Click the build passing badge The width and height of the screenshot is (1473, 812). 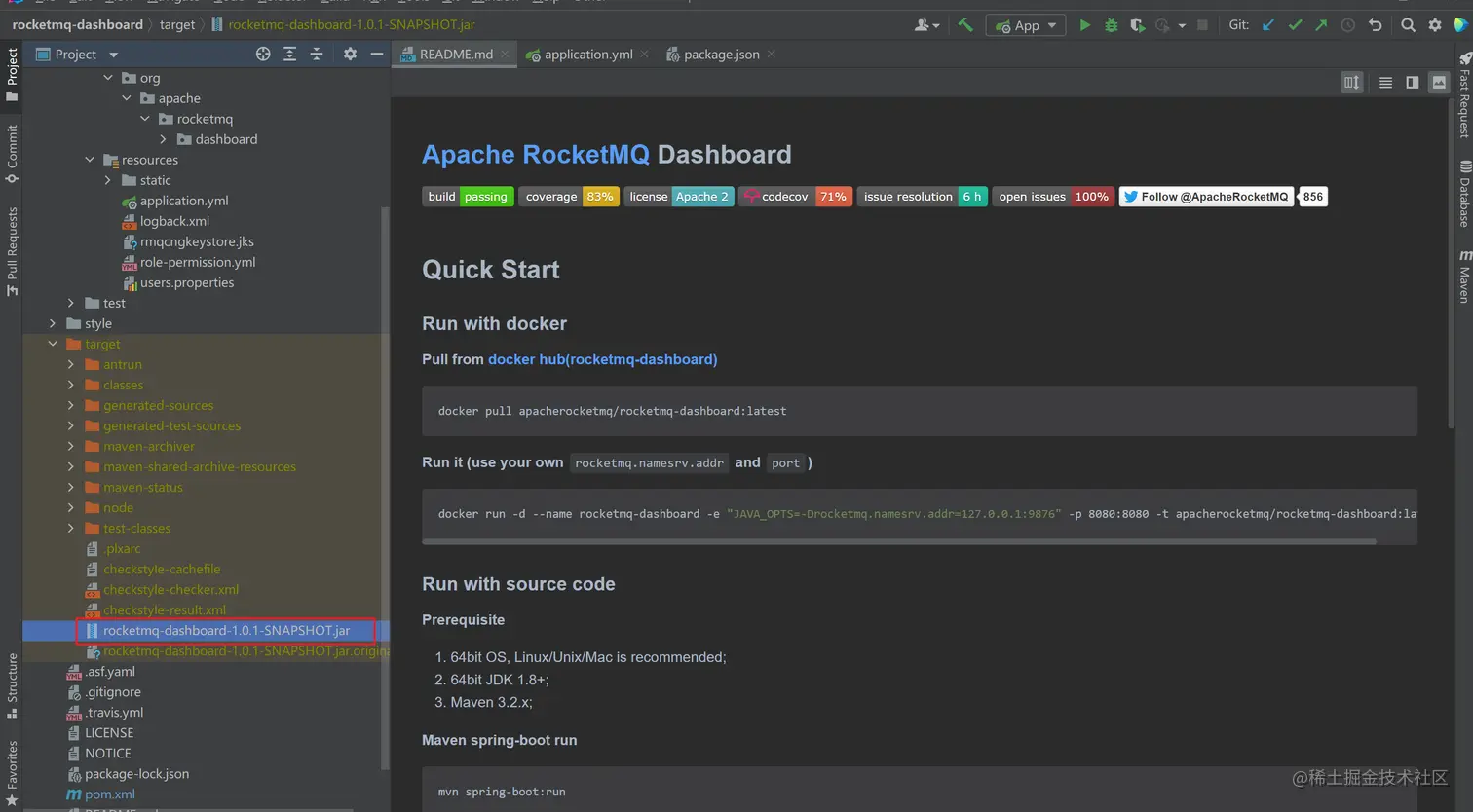point(468,197)
